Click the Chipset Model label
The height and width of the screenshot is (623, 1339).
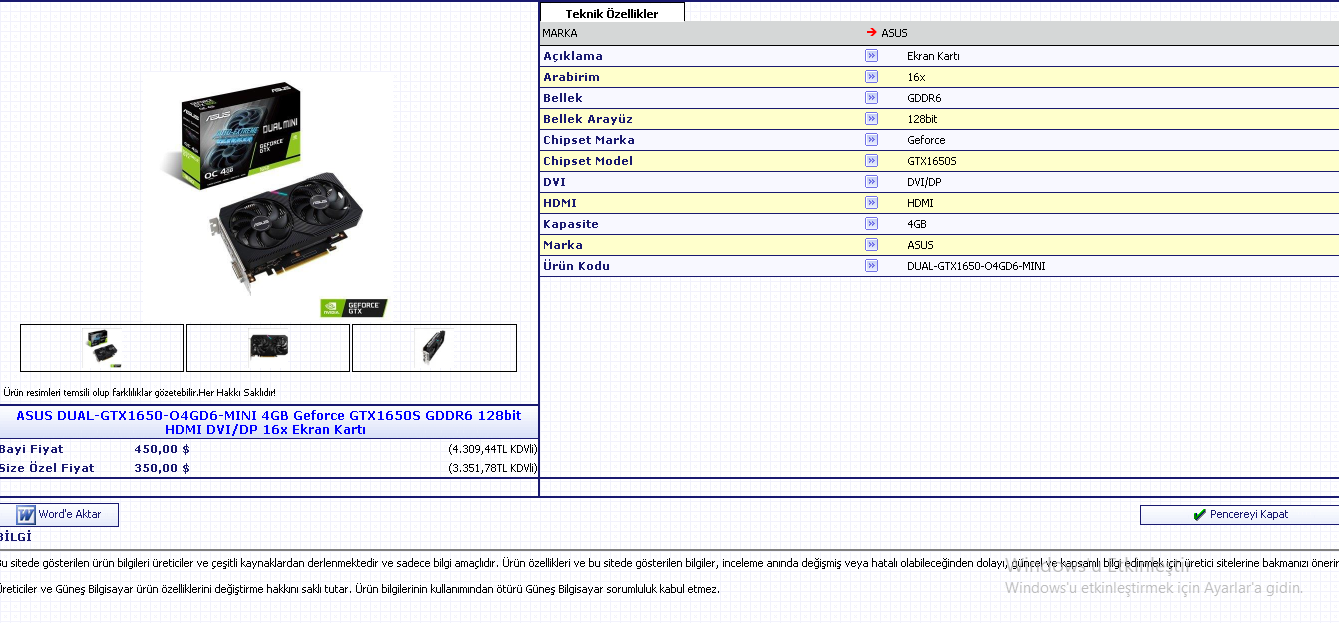(x=588, y=161)
